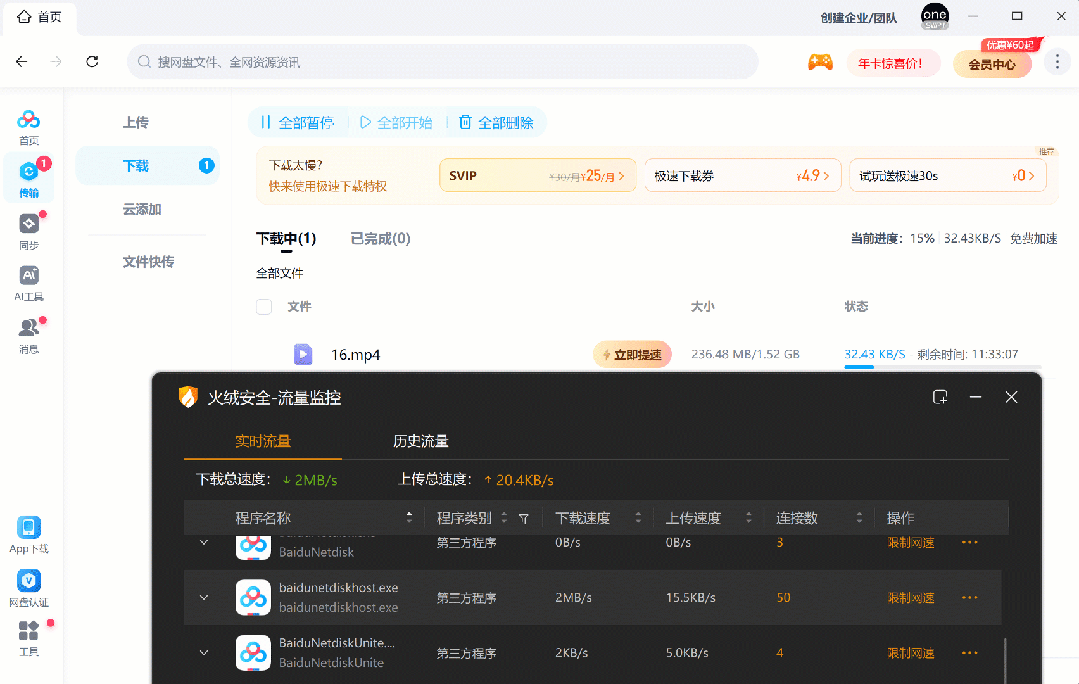Viewport: 1079px width, 684px height.
Task: Expand the BaiduNetdiskUnite row chevron
Action: point(204,653)
